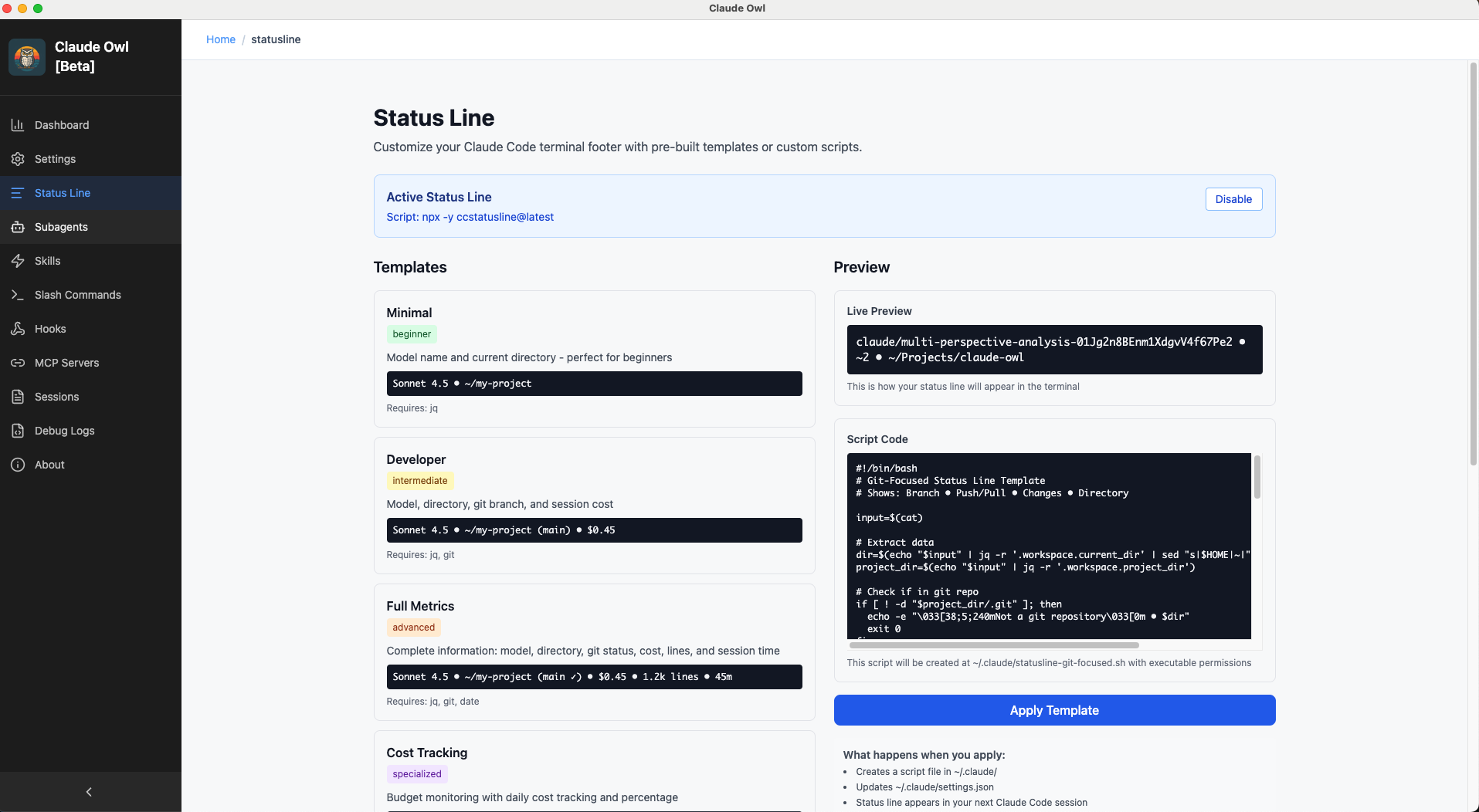Select the Sessions document icon
The image size is (1479, 812).
tap(19, 397)
